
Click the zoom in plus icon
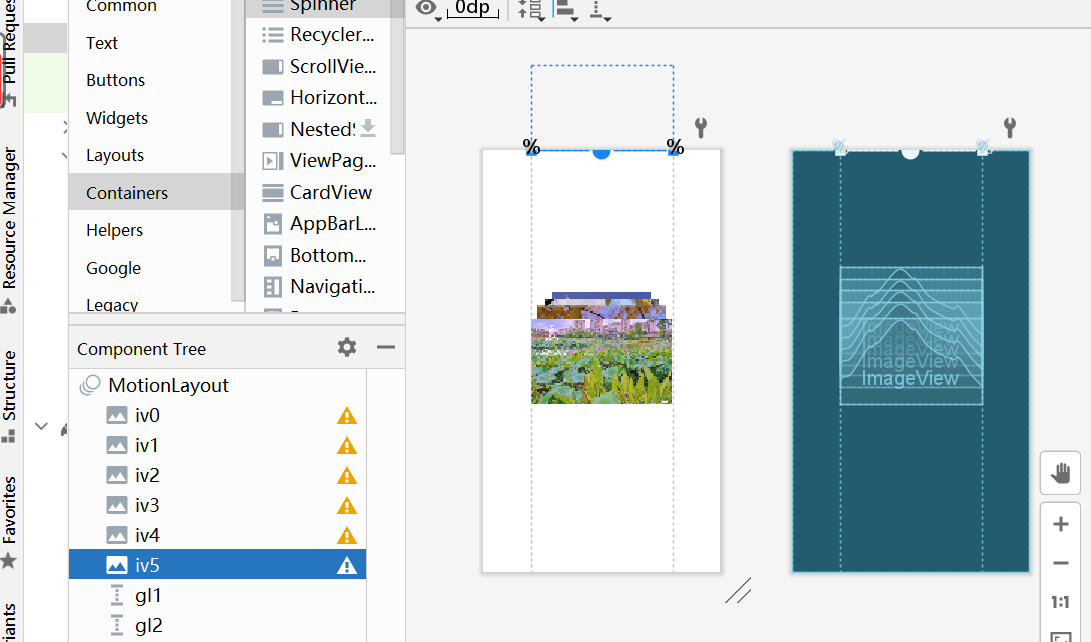click(1060, 523)
